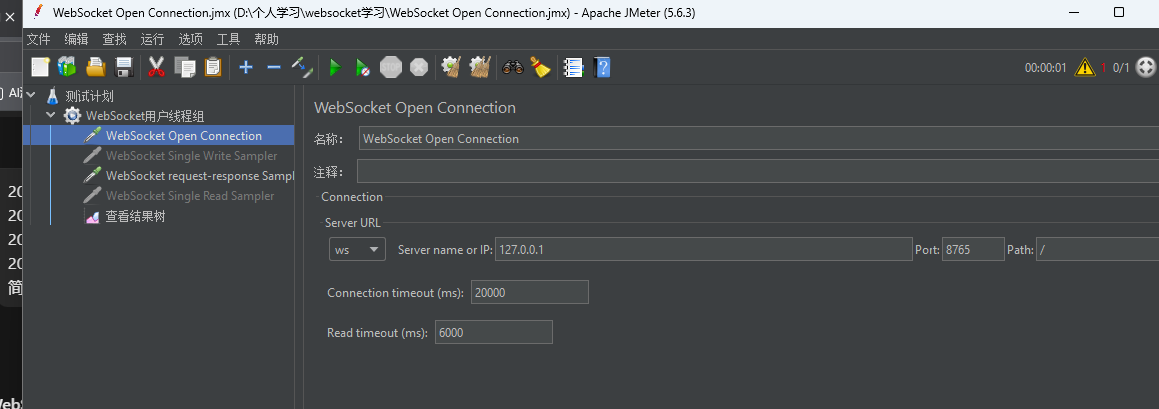Click the Shutdown threads icon

click(418, 67)
